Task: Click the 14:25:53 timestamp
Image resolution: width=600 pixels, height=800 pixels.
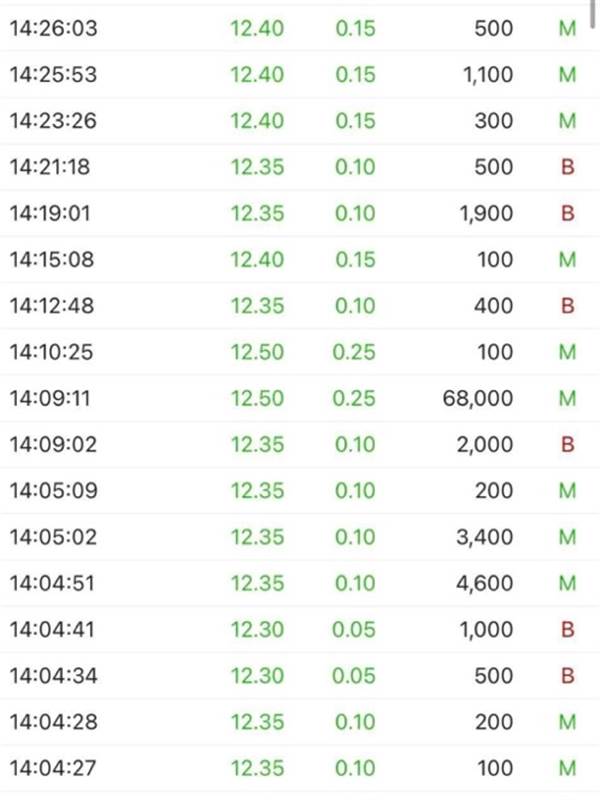Action: (53, 75)
